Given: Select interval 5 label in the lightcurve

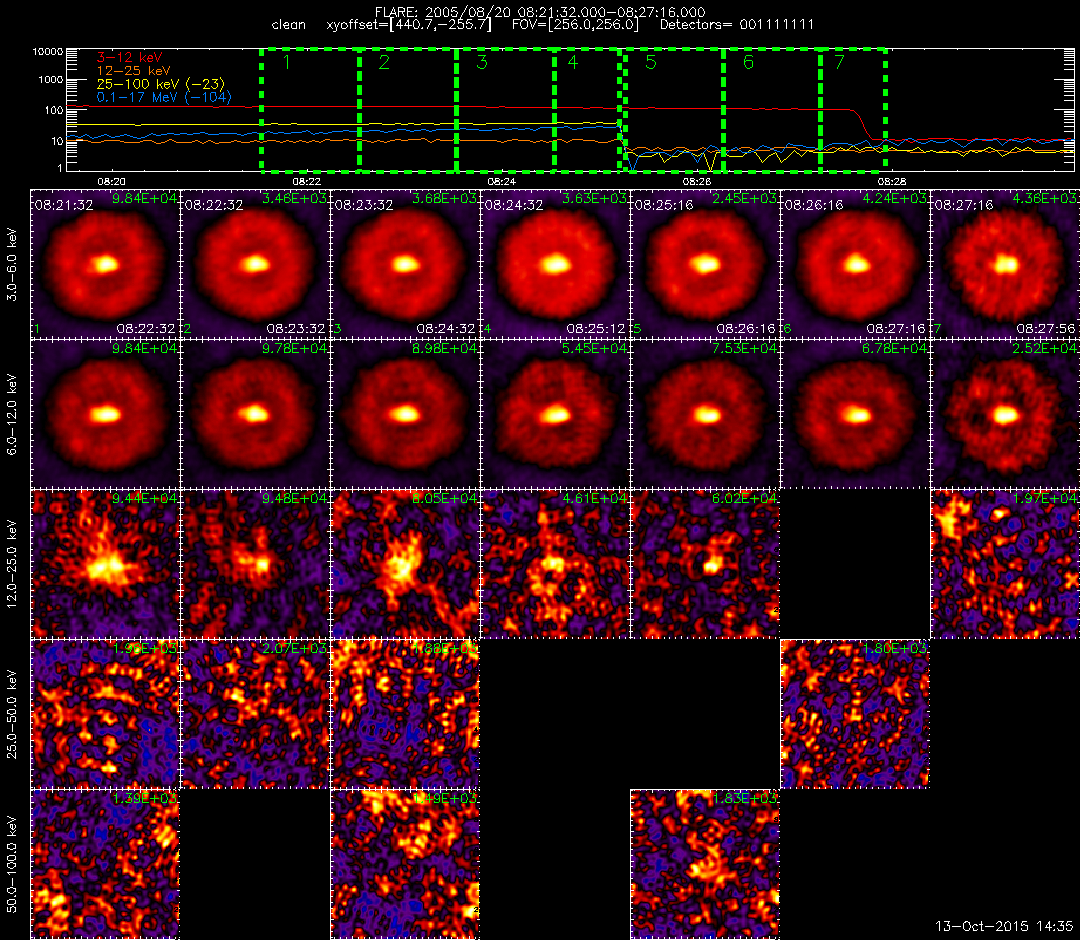Looking at the screenshot, I should click(651, 63).
